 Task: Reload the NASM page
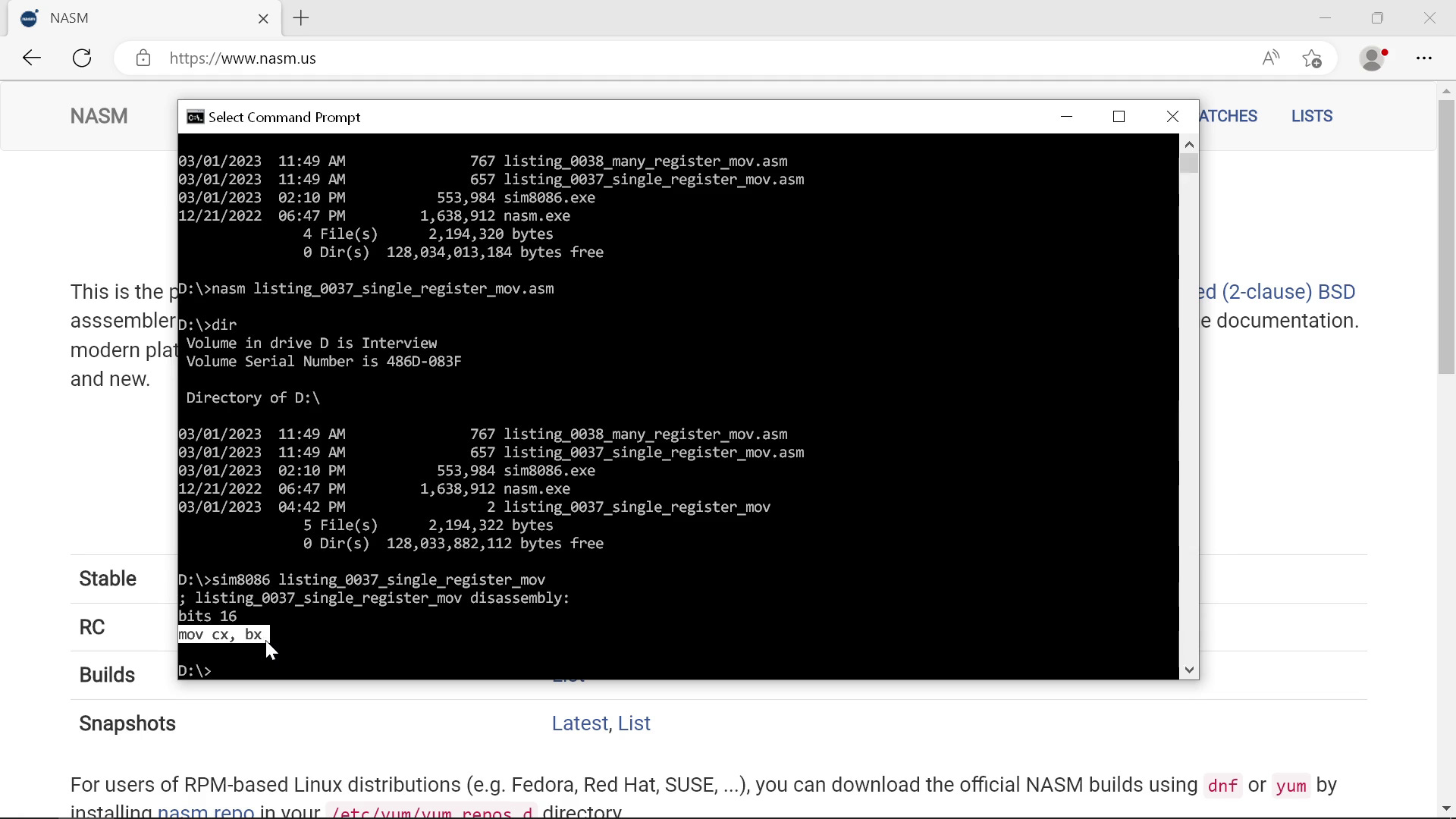[82, 58]
